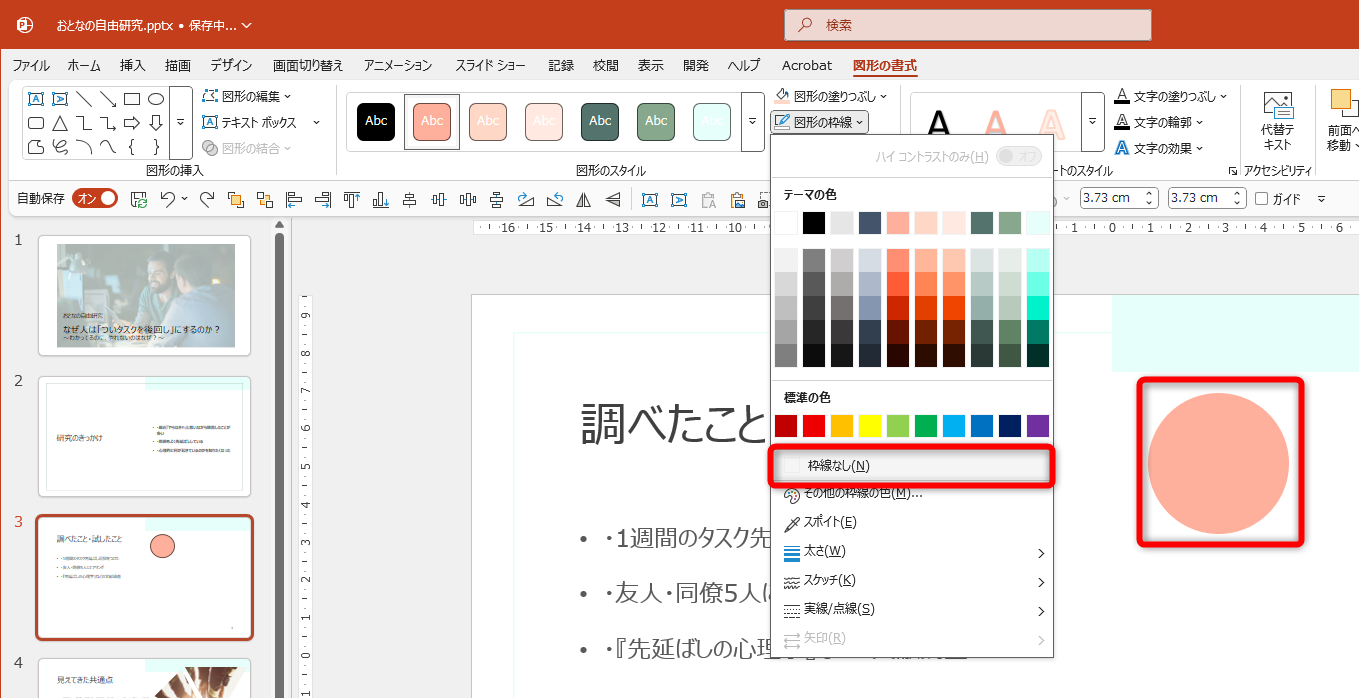The image size is (1359, 698).
Task: Check the ガイド (Guides) checkbox
Action: click(x=1262, y=197)
